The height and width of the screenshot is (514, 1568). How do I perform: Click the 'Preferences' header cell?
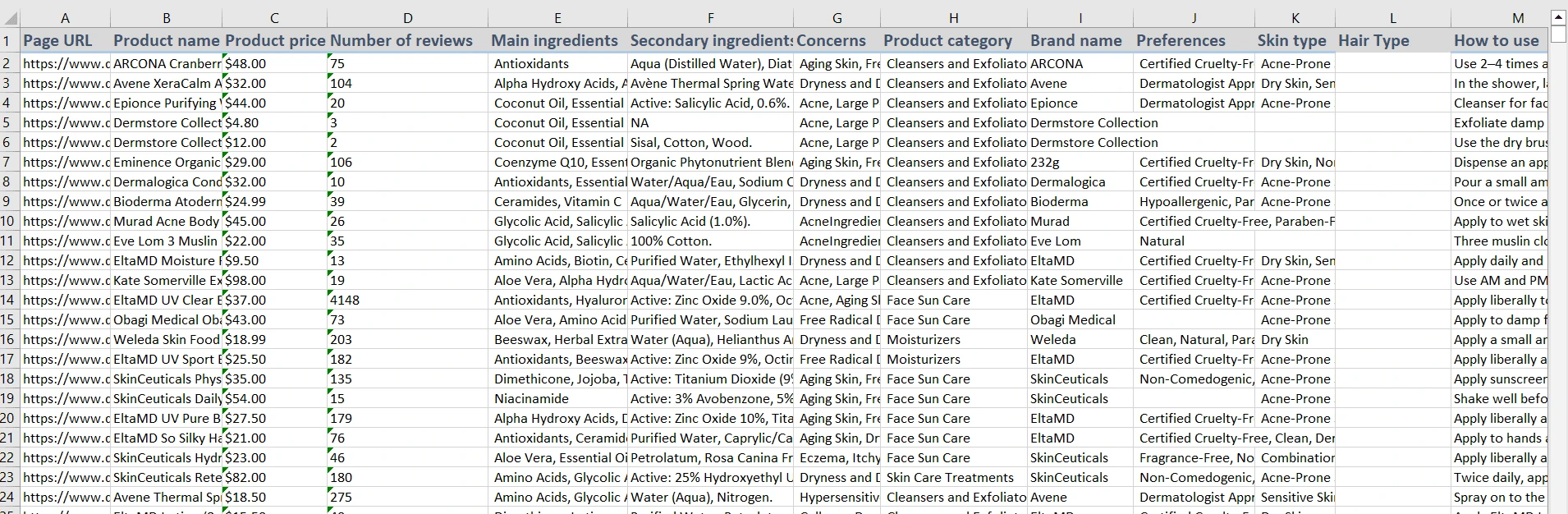(x=1194, y=40)
